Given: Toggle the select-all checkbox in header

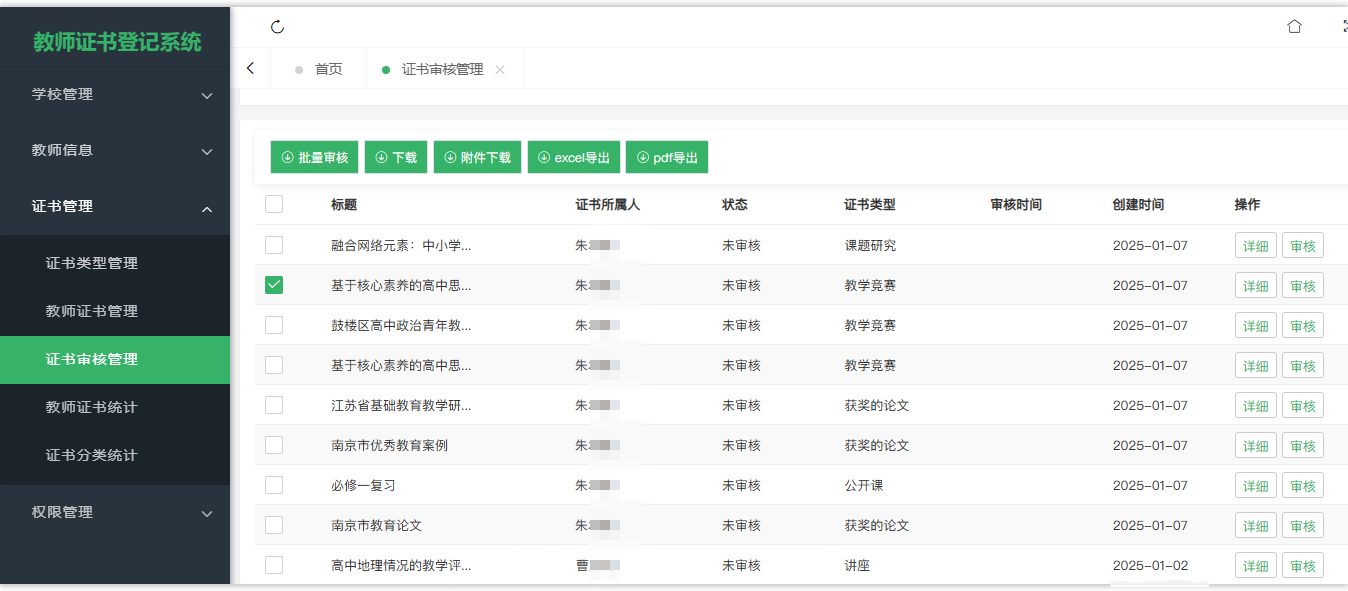Looking at the screenshot, I should (x=274, y=204).
